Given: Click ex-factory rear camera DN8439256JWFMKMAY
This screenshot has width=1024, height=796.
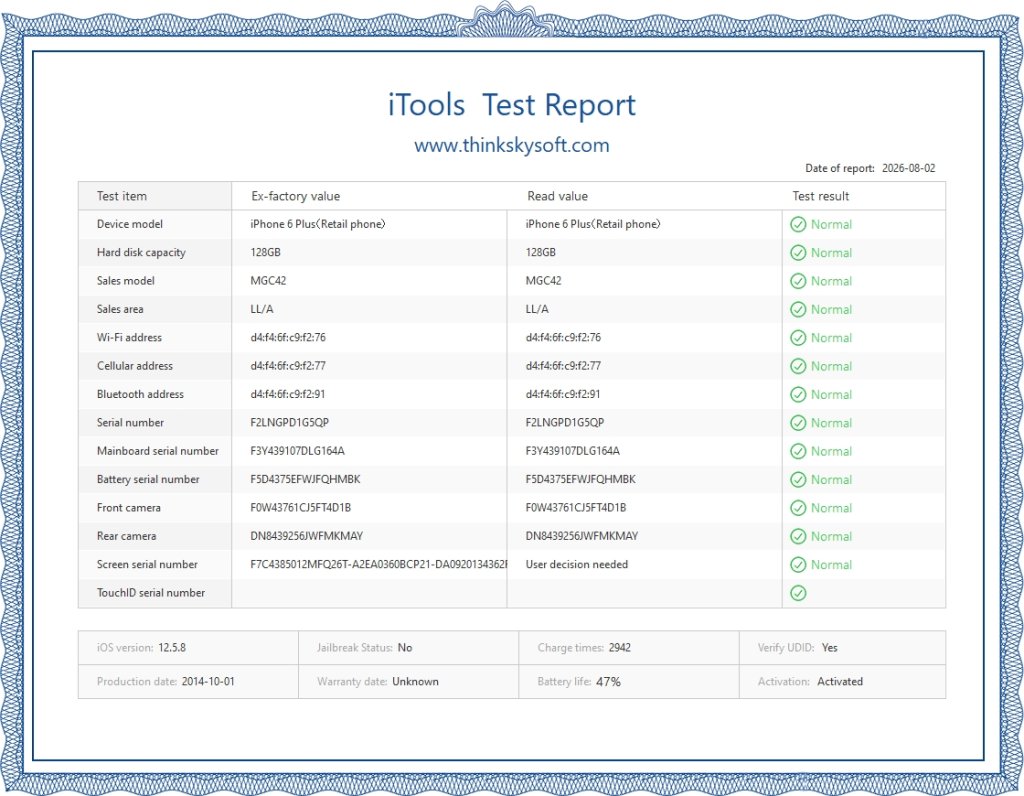Looking at the screenshot, I should (306, 536).
